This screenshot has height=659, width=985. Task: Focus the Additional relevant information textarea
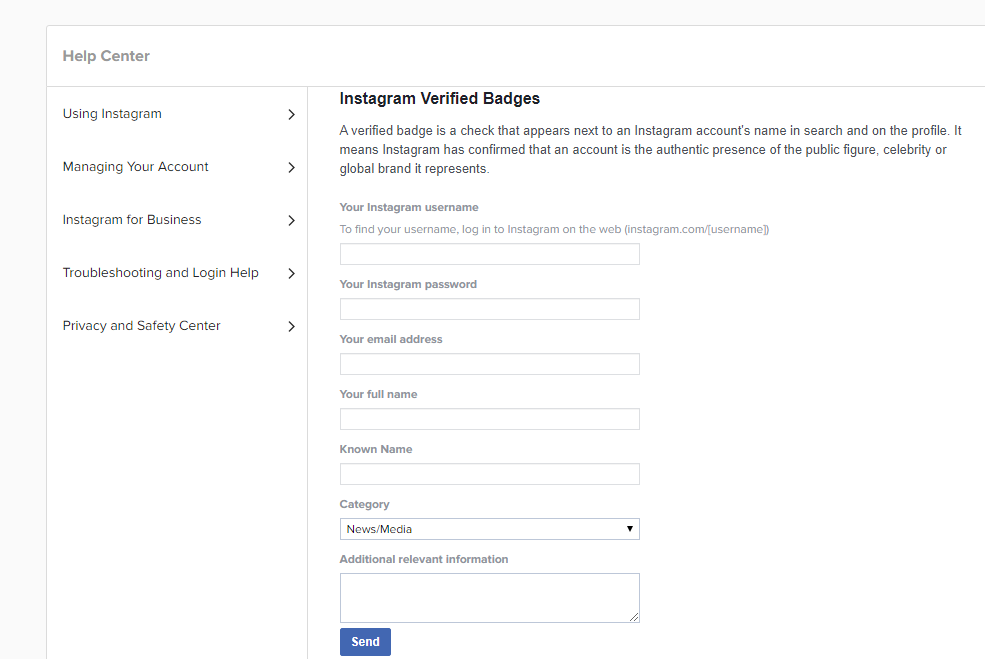click(x=489, y=597)
